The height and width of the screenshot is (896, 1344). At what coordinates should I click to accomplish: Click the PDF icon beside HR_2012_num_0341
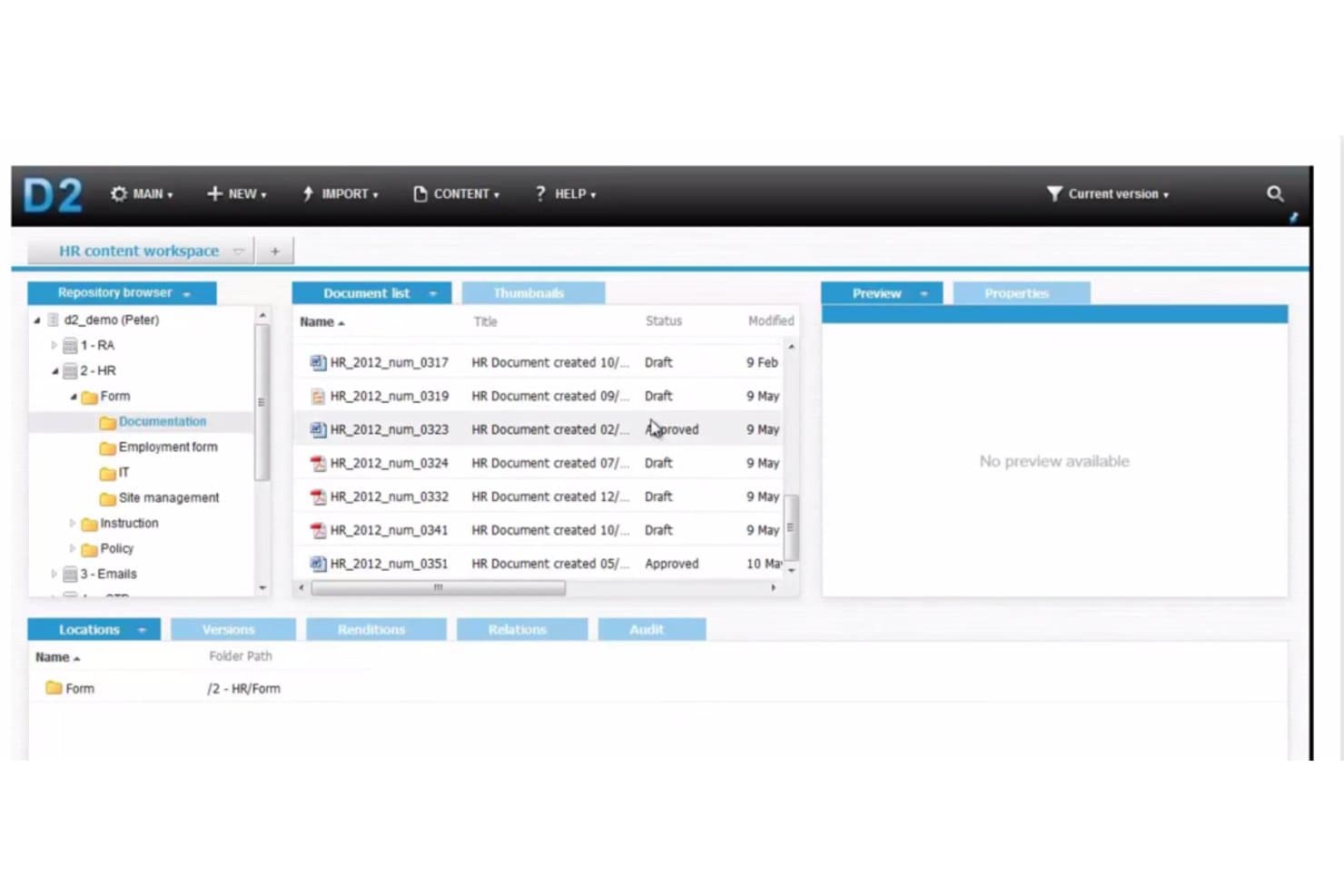pos(318,530)
